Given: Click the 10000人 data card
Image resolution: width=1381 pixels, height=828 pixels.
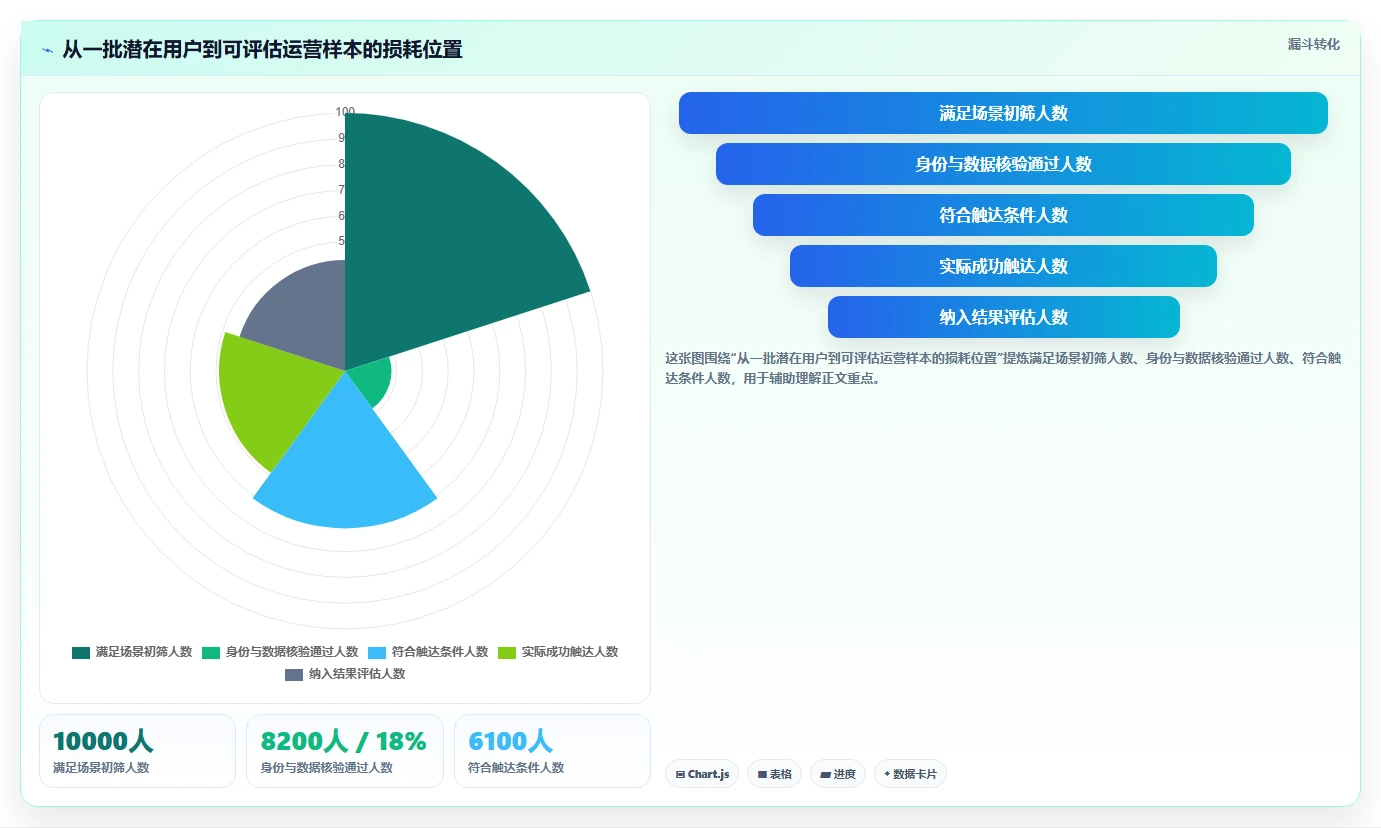Looking at the screenshot, I should 137,751.
